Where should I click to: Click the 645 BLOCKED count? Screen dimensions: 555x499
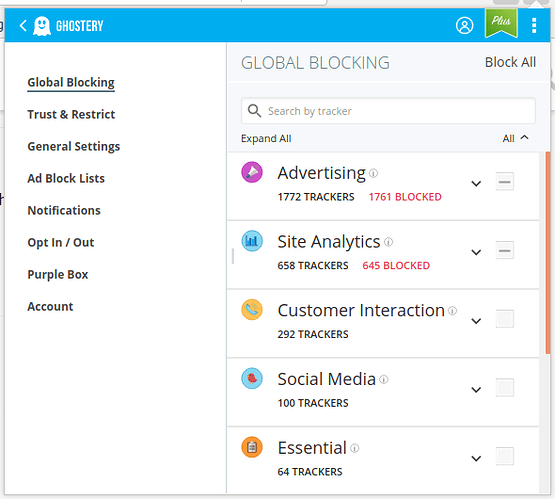pyautogui.click(x=396, y=265)
